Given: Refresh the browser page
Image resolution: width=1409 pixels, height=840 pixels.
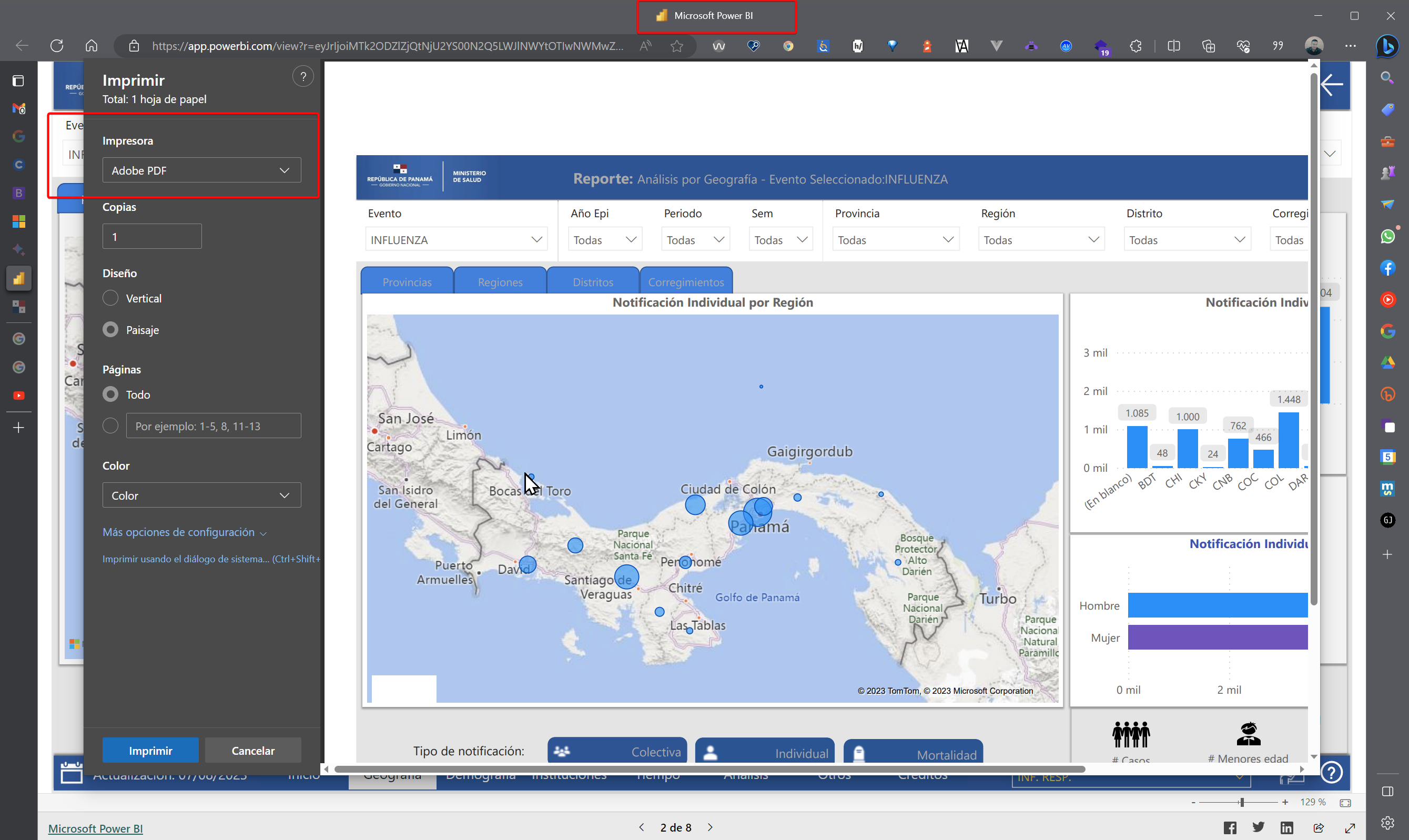Looking at the screenshot, I should 57,46.
